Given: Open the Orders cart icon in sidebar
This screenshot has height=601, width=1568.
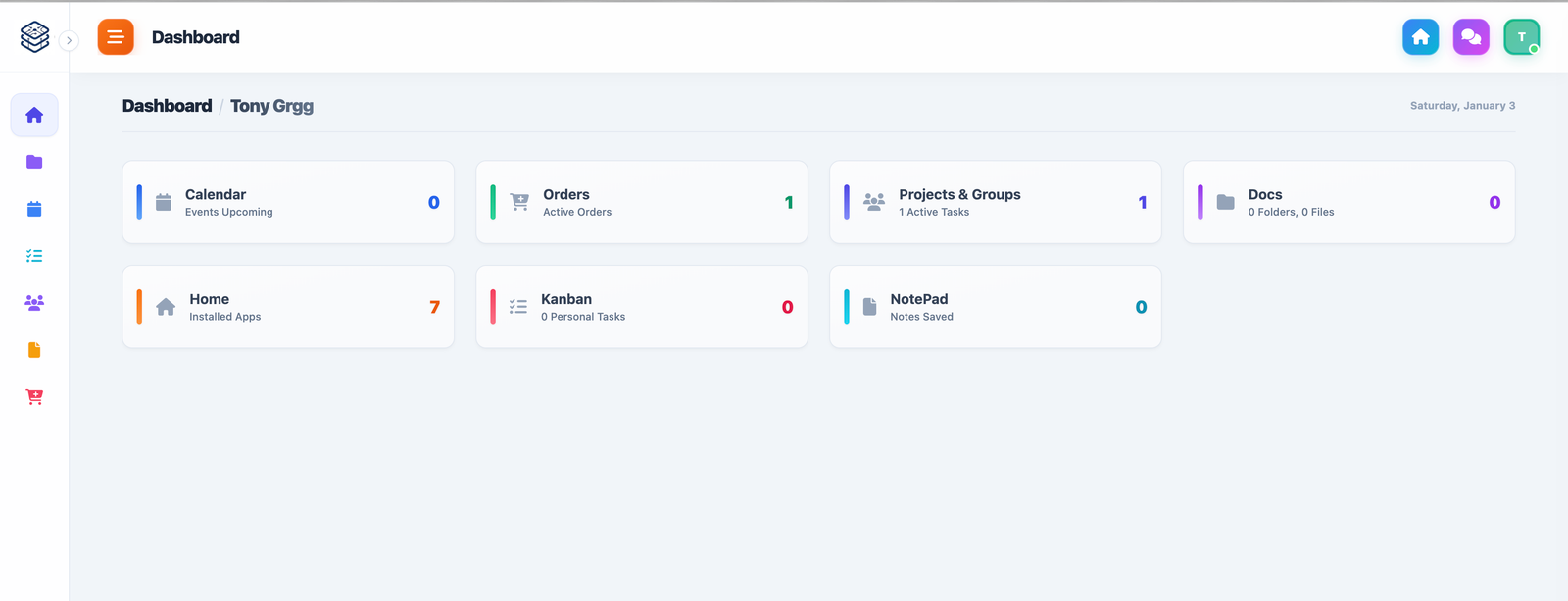Looking at the screenshot, I should [x=34, y=397].
